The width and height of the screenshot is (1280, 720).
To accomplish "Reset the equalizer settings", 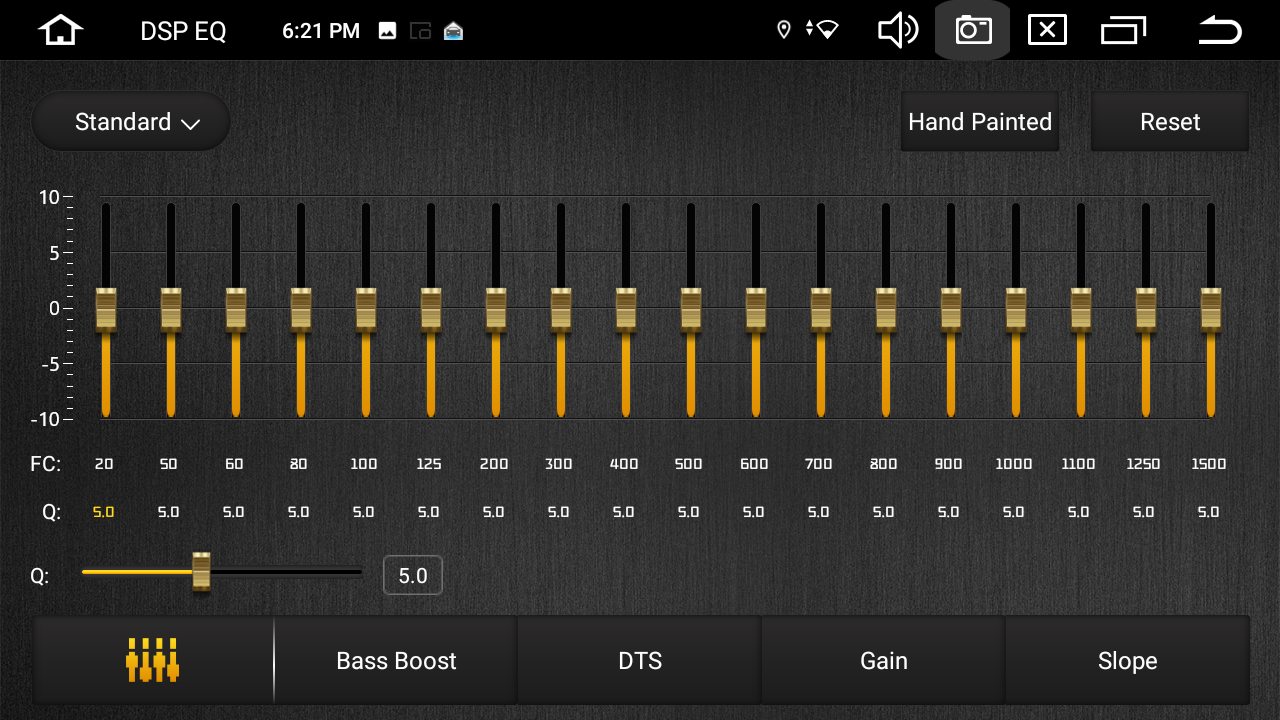I will [x=1169, y=122].
